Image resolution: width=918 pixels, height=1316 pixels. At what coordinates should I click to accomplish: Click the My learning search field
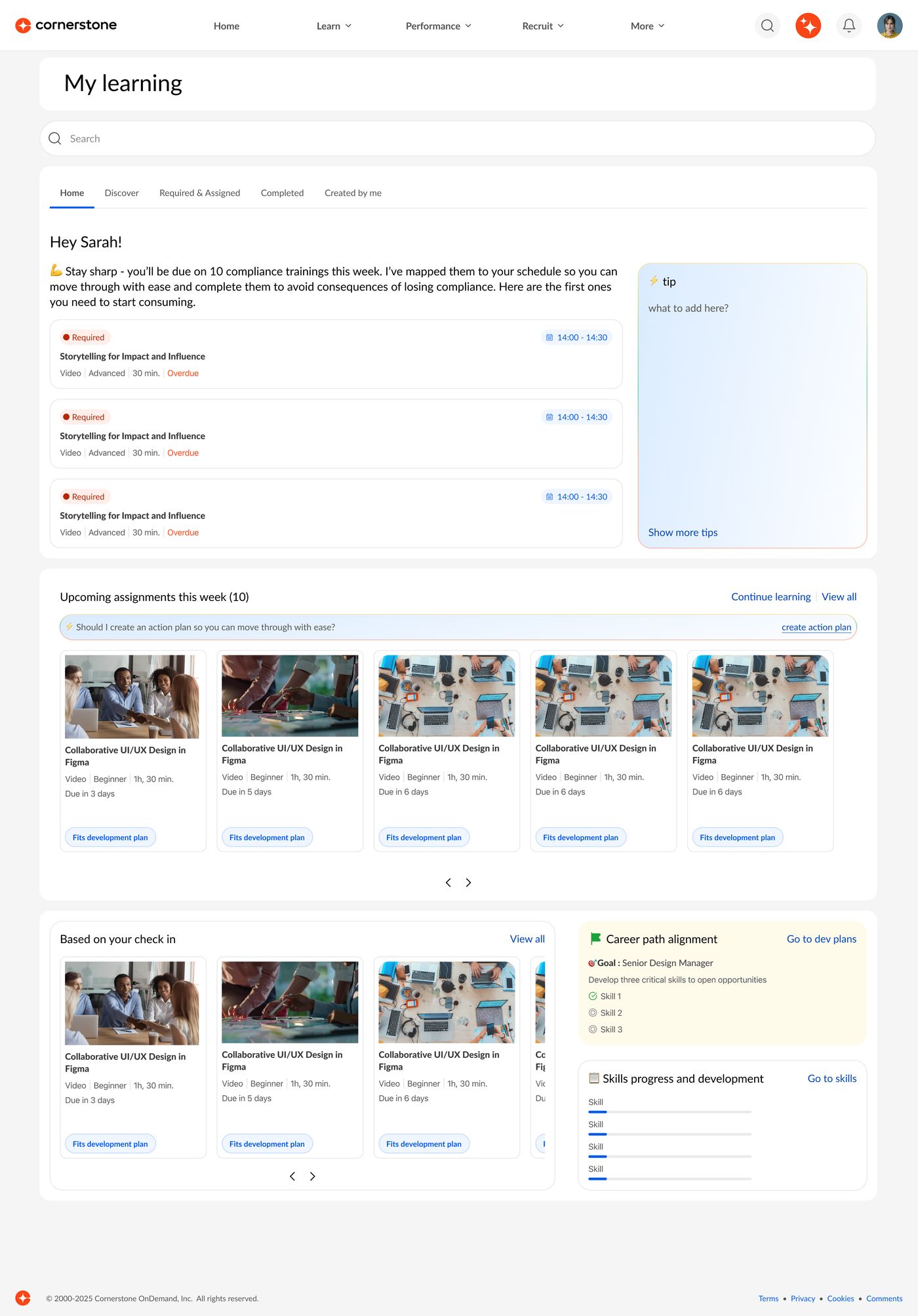pyautogui.click(x=458, y=138)
